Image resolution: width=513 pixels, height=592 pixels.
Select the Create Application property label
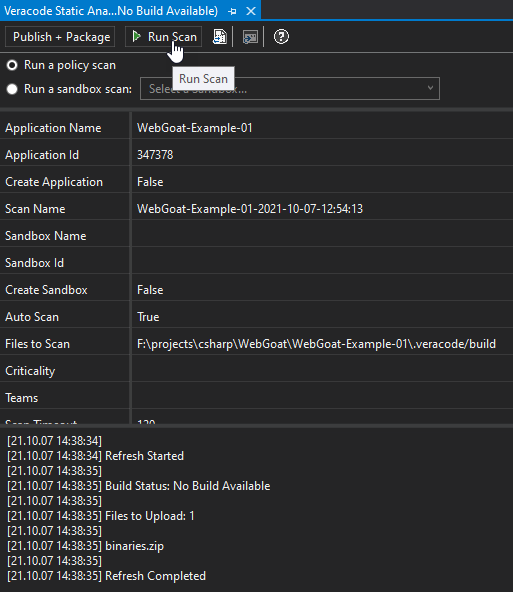[x=54, y=182]
